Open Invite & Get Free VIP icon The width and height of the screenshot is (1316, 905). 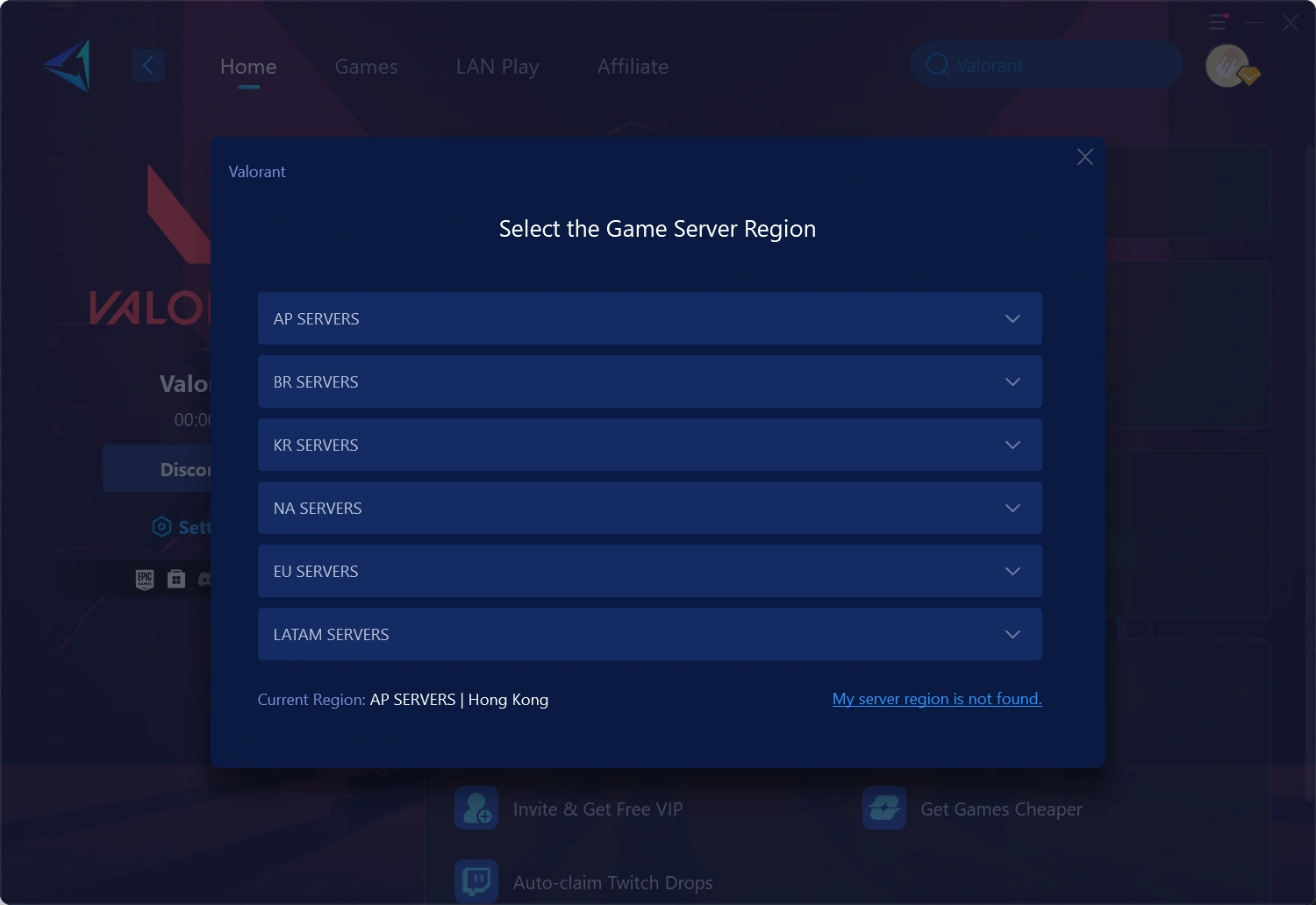tap(476, 809)
